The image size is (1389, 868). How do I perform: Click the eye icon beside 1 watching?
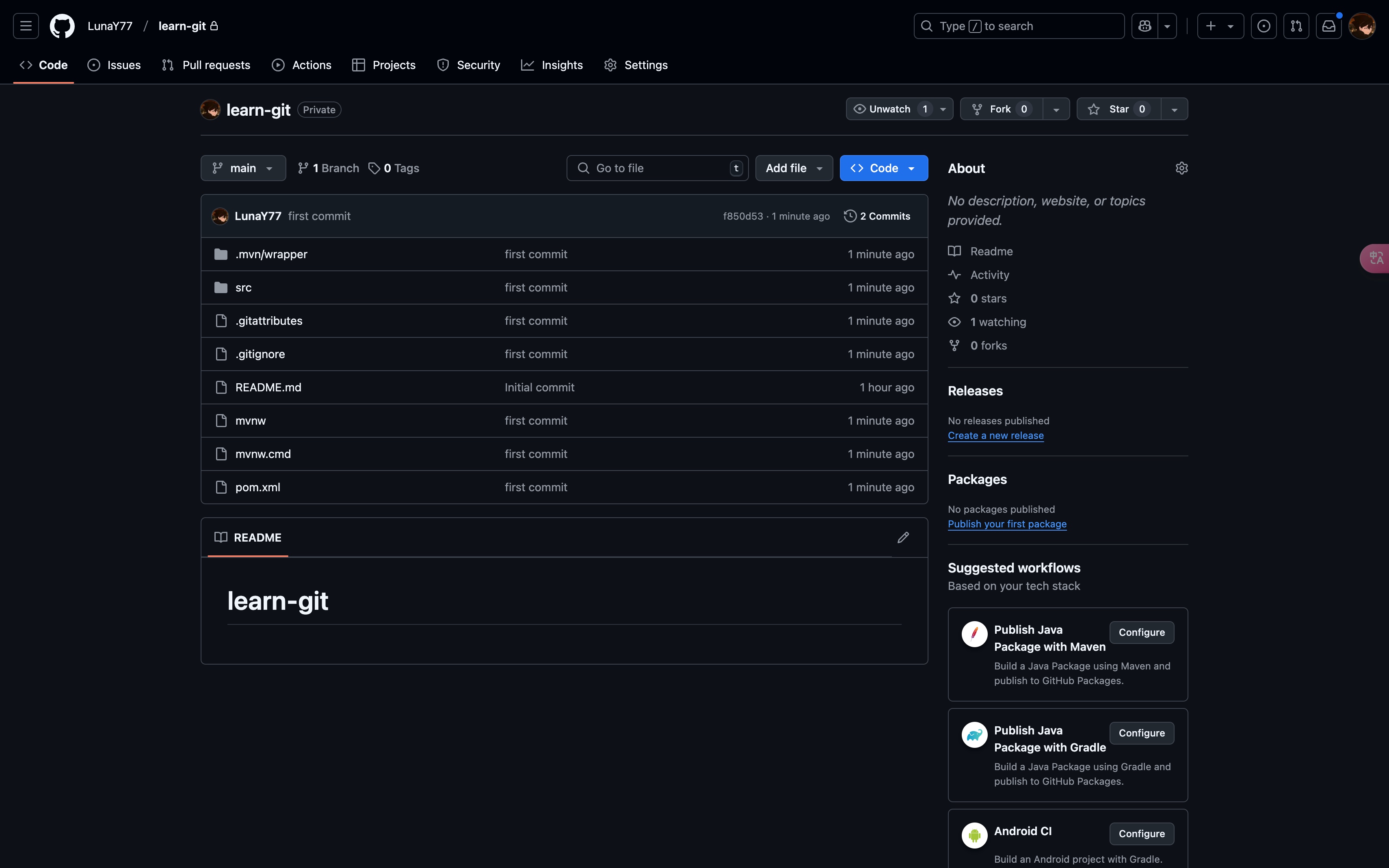[954, 322]
